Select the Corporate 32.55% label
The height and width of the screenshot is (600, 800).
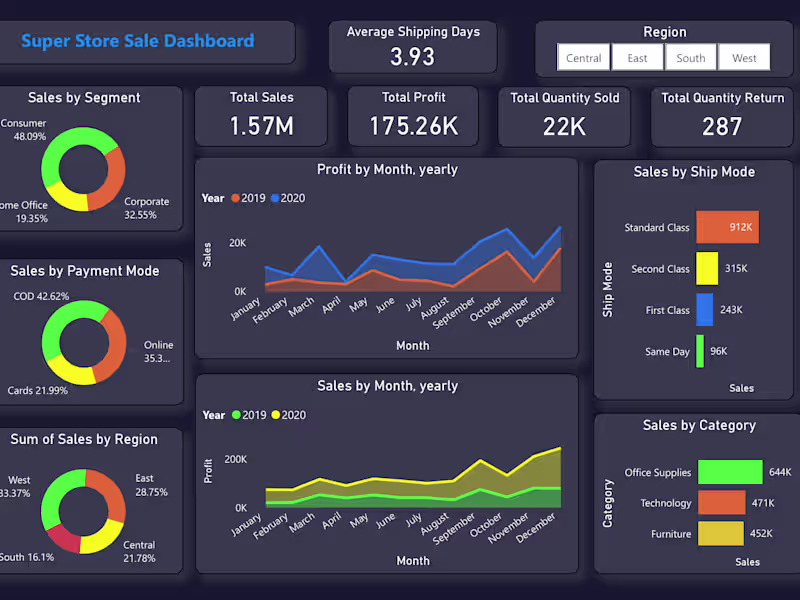pos(146,208)
